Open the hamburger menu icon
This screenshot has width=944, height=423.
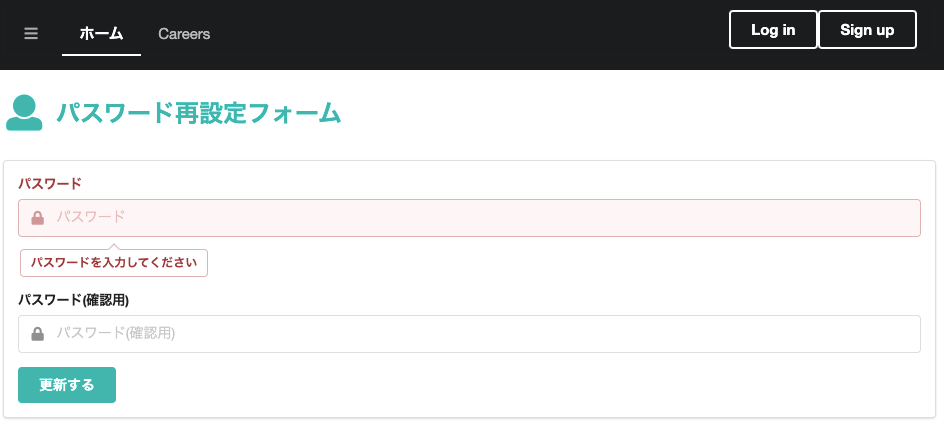(31, 34)
